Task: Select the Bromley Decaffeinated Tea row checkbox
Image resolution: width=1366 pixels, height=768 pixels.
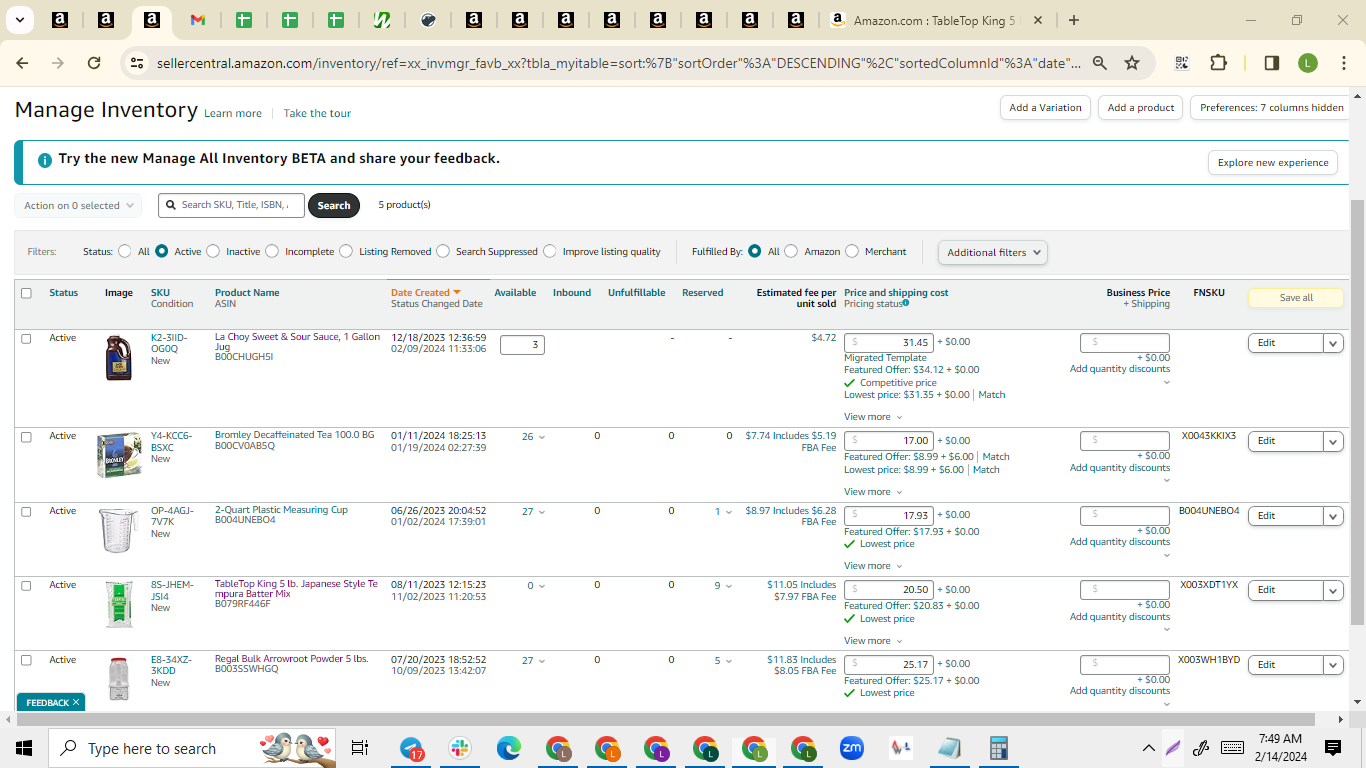Action: coord(26,437)
